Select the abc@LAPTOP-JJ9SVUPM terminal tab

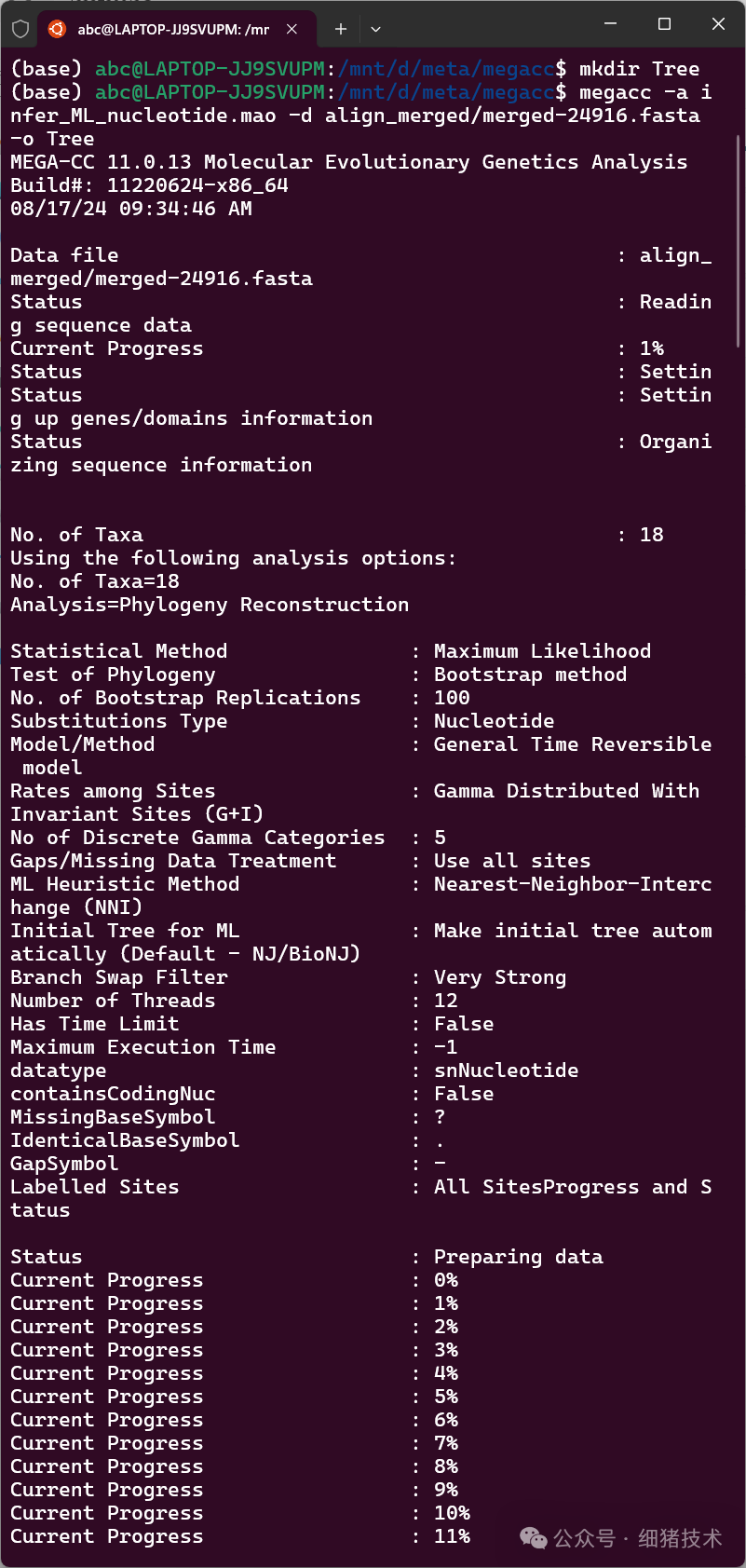173,29
